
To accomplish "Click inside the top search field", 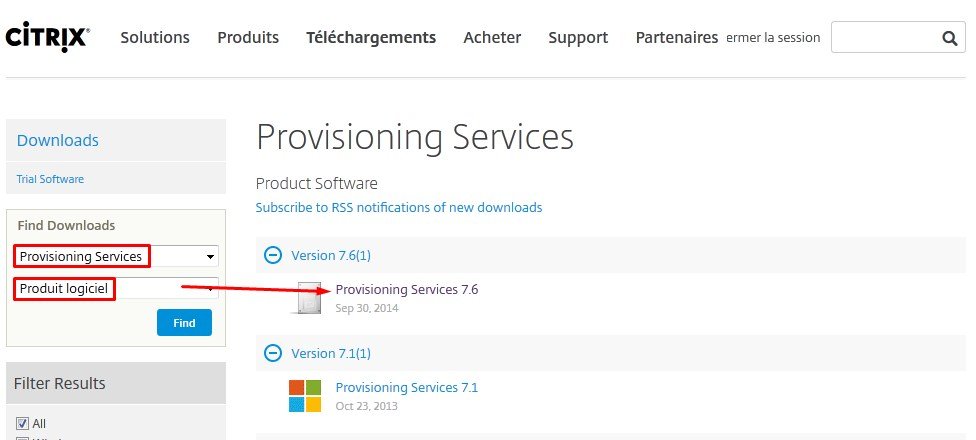I will (883, 38).
